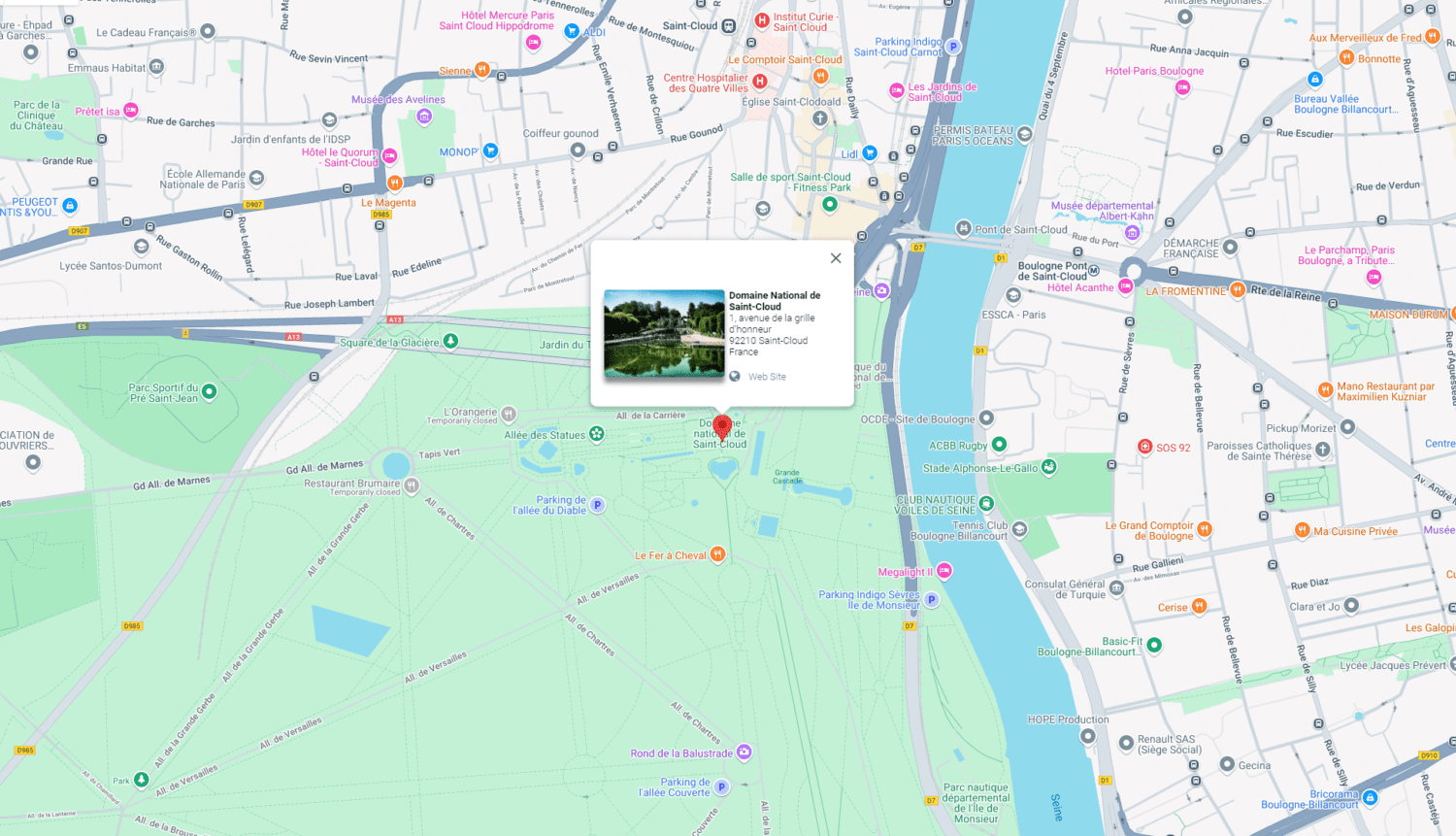Select the Sienne restaurant icon
Image resolution: width=1456 pixels, height=836 pixels.
(481, 70)
